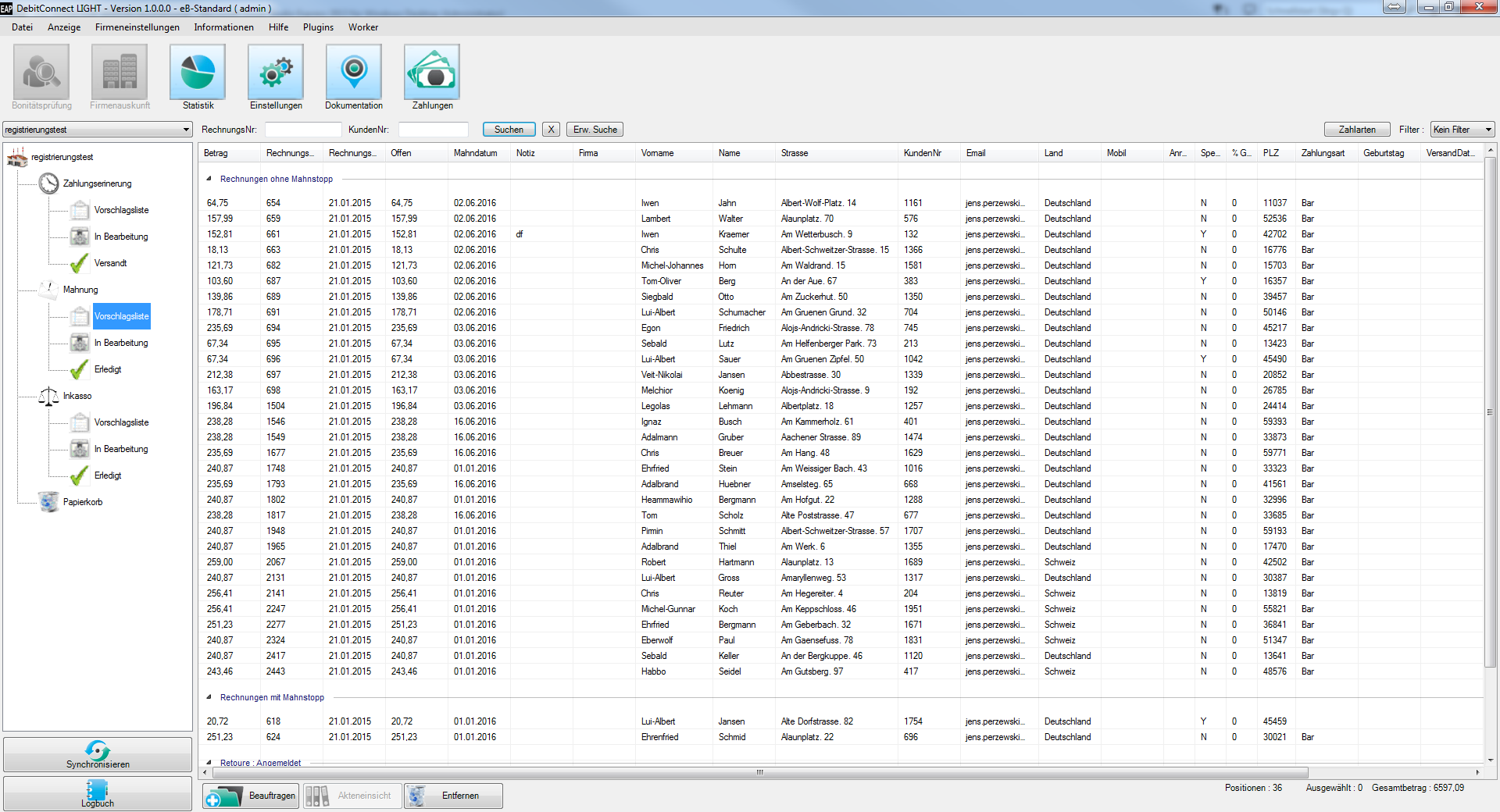Open the Hilfe menu
The width and height of the screenshot is (1500, 812).
(279, 27)
